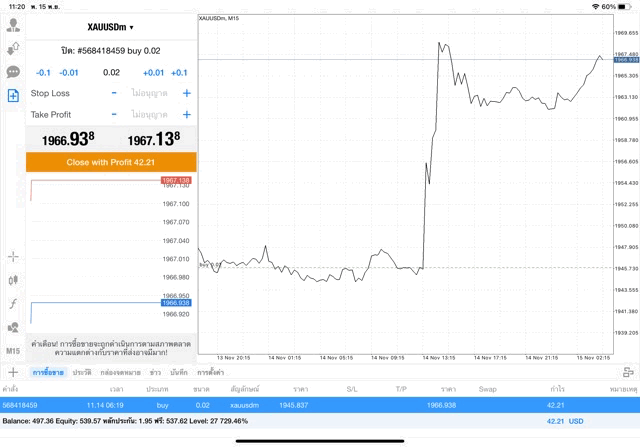Open the candlestick chart type icon
640x447 pixels.
coord(13,280)
